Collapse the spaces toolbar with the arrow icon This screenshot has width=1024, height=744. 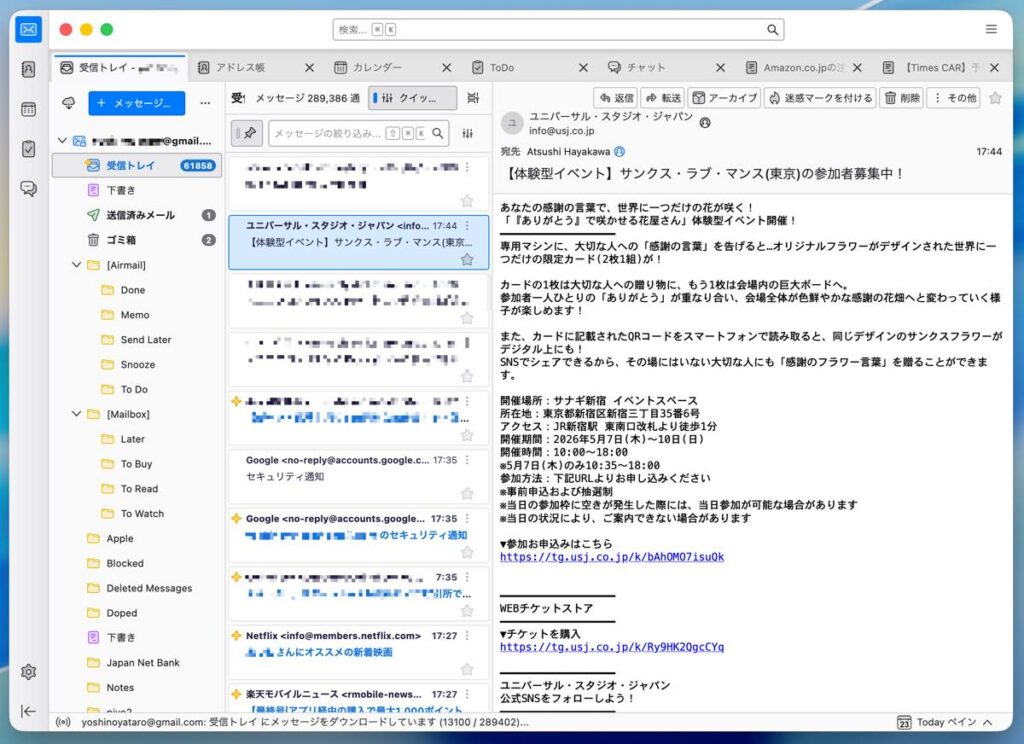pos(28,711)
